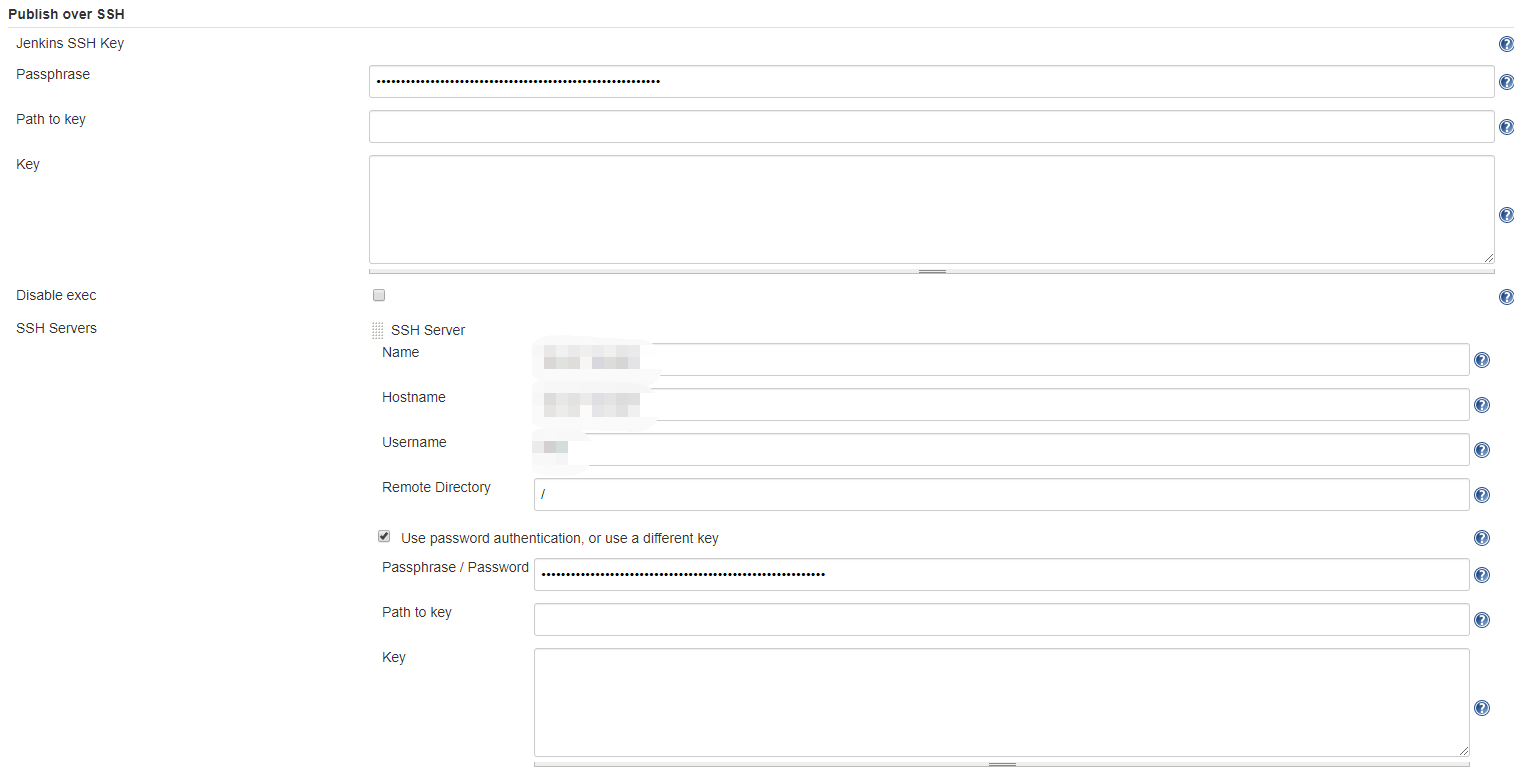Open help for Jenkins SSH Key
The width and height of the screenshot is (1514, 778).
pyautogui.click(x=1507, y=43)
